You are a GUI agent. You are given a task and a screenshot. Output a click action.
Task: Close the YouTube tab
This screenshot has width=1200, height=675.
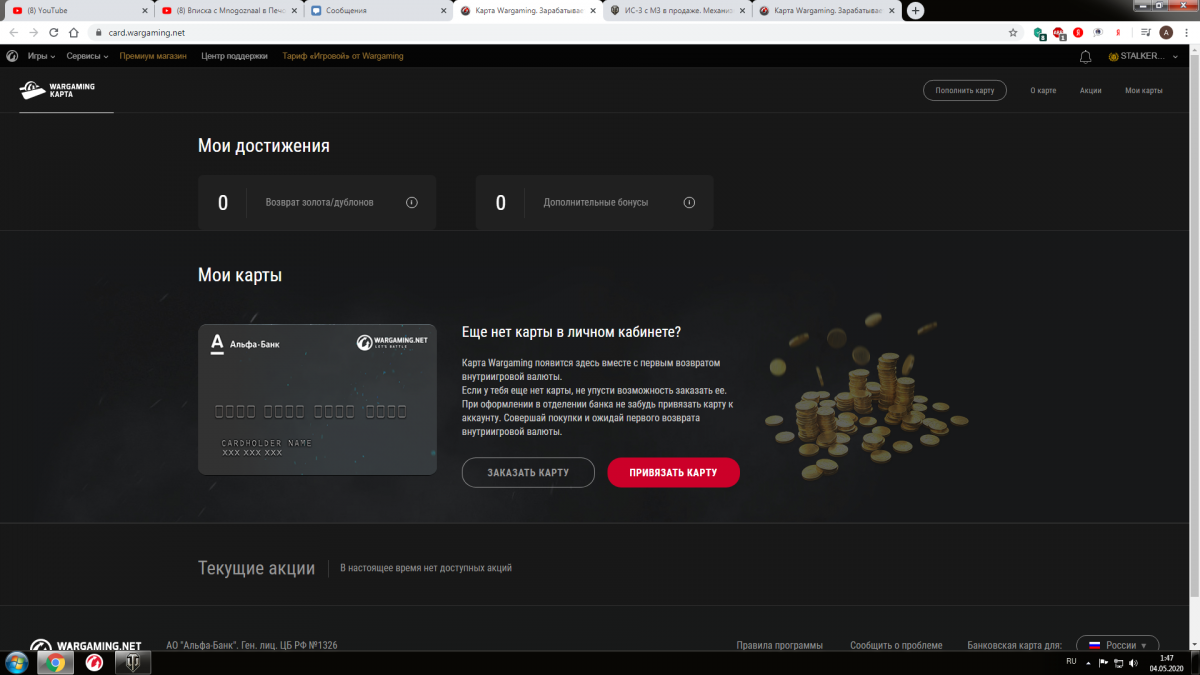[144, 10]
